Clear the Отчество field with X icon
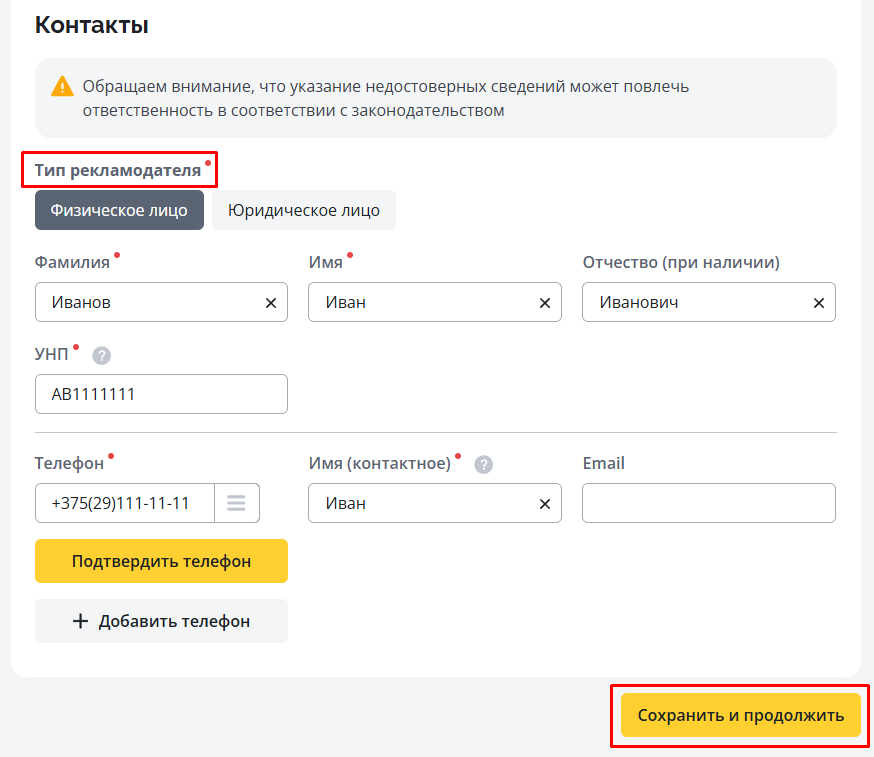This screenshot has height=757, width=874. coord(819,303)
